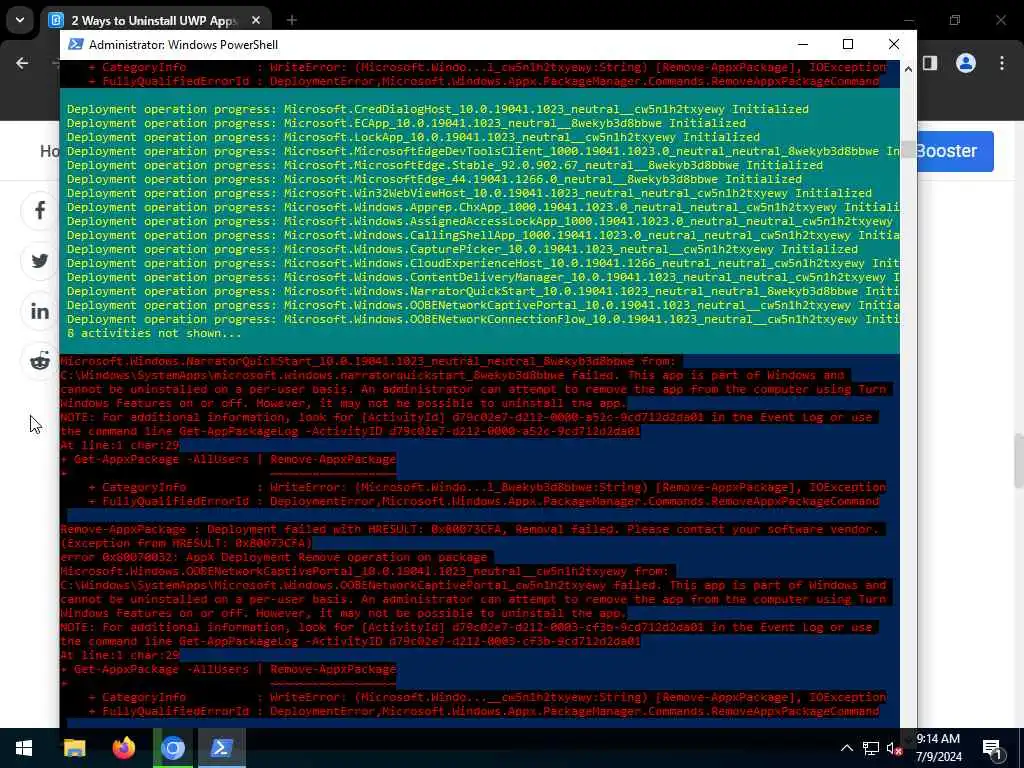Select the PowerShell taskbar icon
The height and width of the screenshot is (768, 1024).
pos(222,748)
